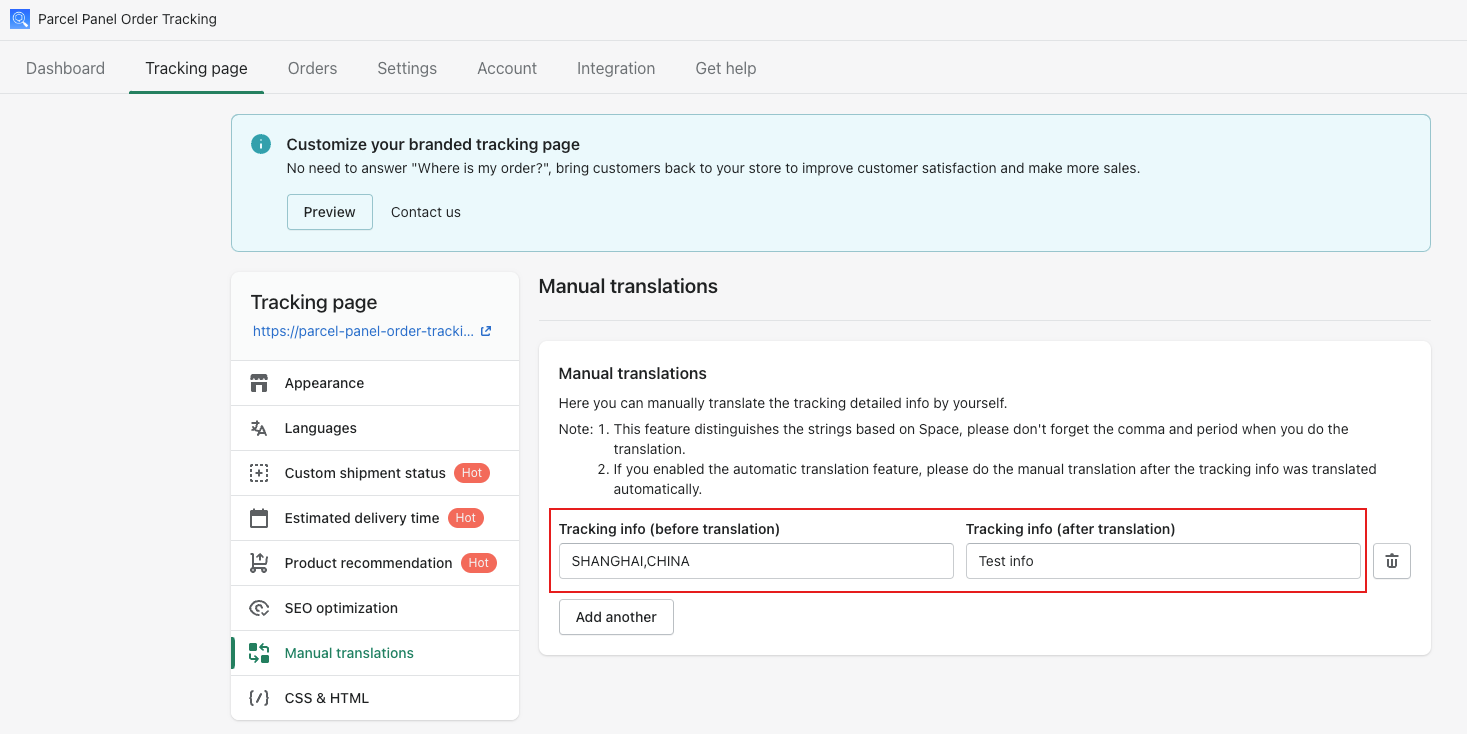Go to the Orders tab
The height and width of the screenshot is (734, 1467).
click(x=312, y=68)
